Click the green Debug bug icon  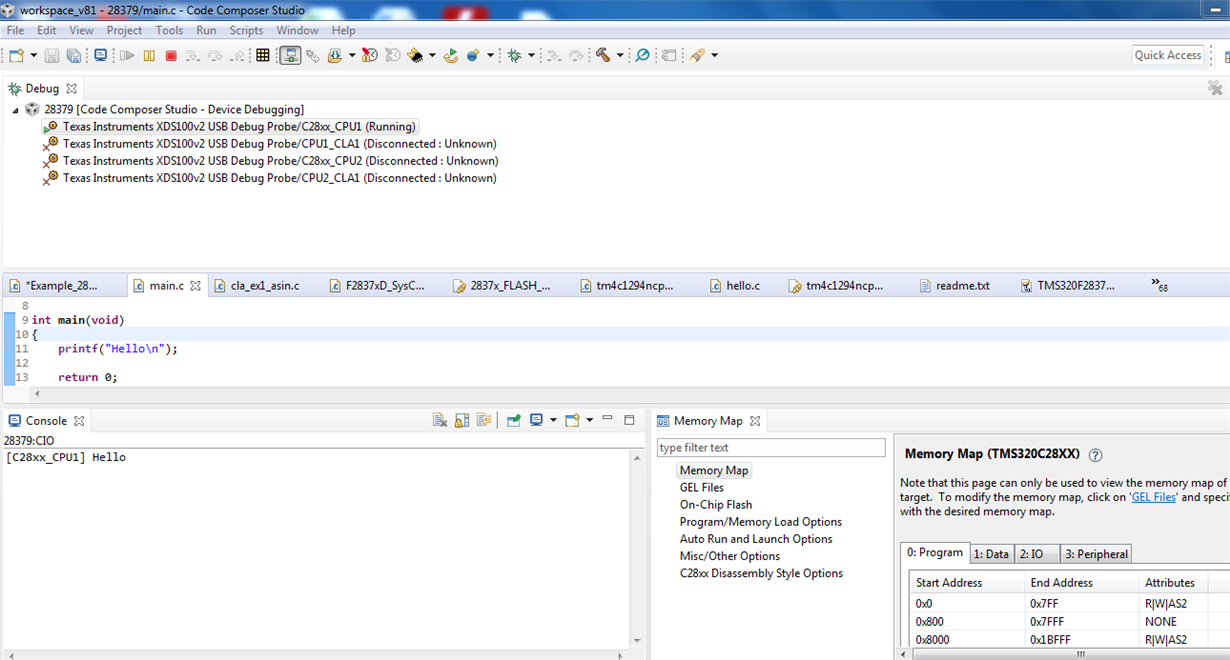(514, 56)
